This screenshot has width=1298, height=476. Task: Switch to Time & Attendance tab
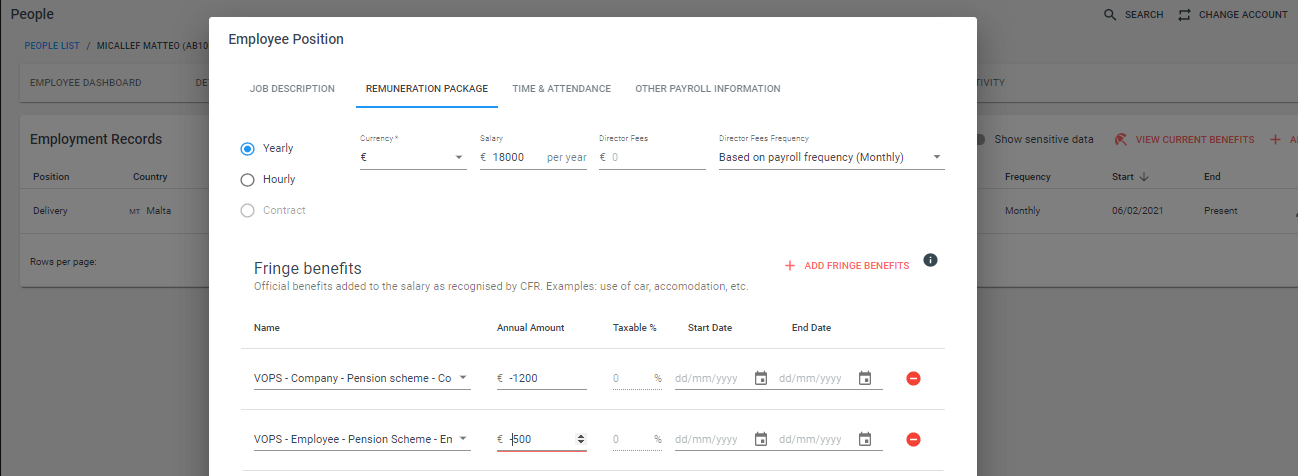pos(561,89)
